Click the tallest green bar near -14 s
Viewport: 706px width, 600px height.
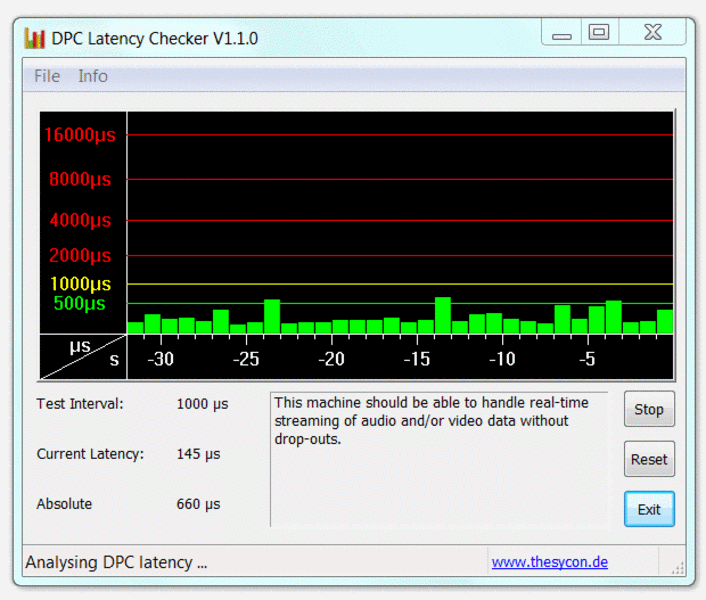pos(442,315)
